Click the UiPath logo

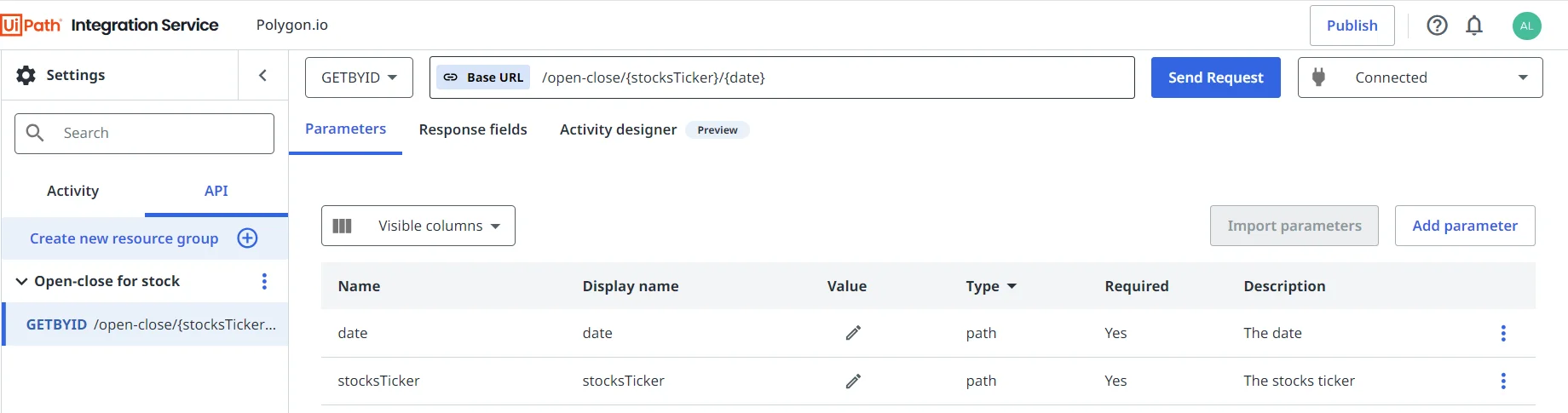(x=32, y=26)
